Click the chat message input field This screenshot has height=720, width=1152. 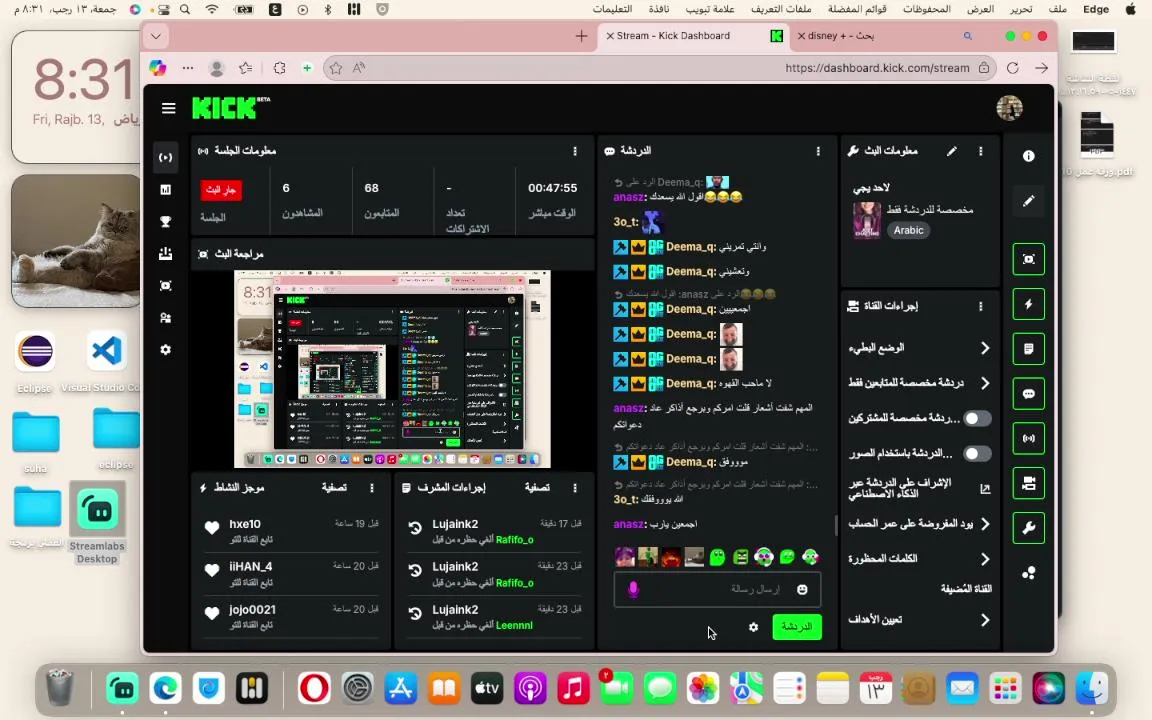click(x=717, y=589)
